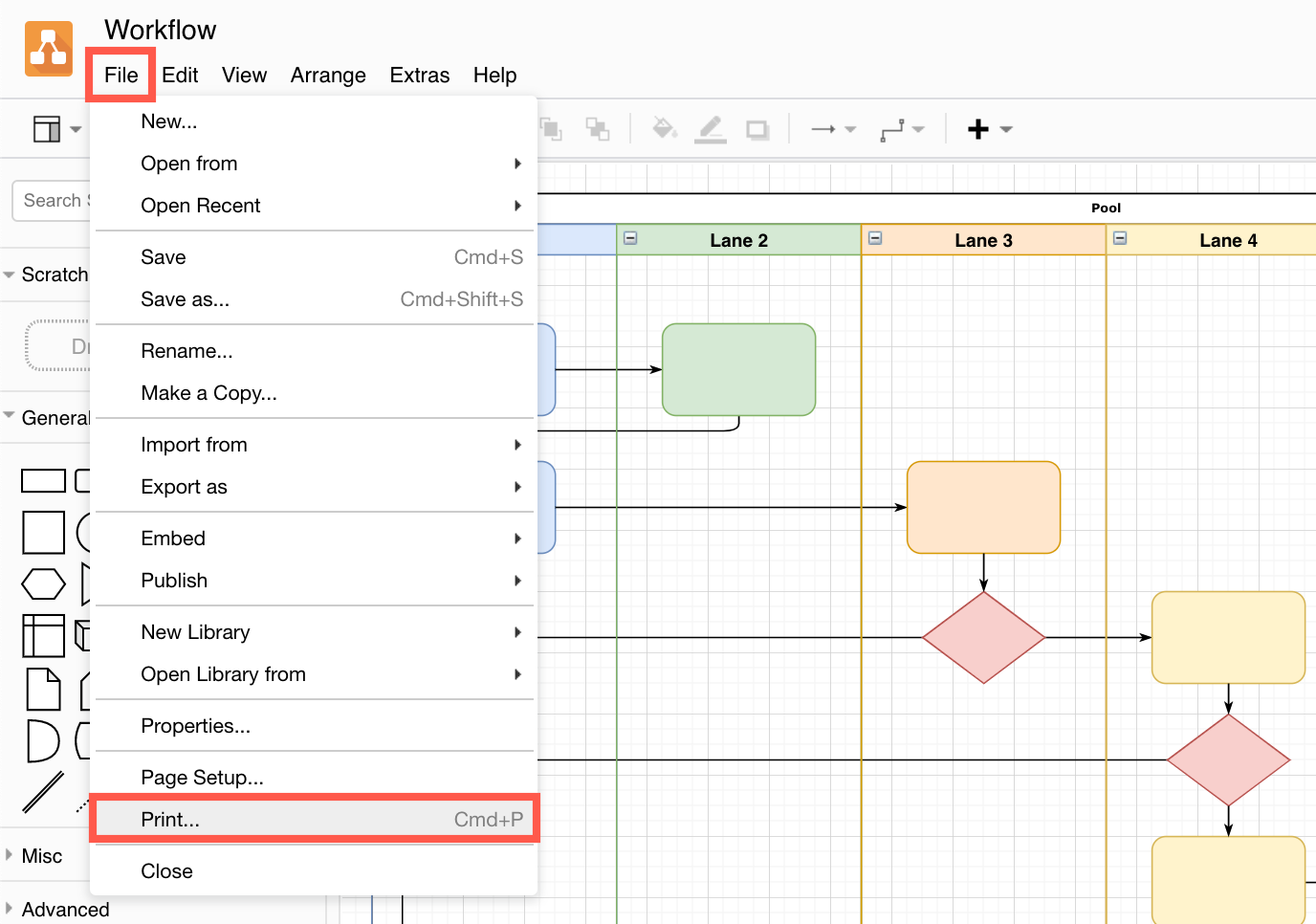Collapse Lane 3 using its minus toggle

pos(875,238)
